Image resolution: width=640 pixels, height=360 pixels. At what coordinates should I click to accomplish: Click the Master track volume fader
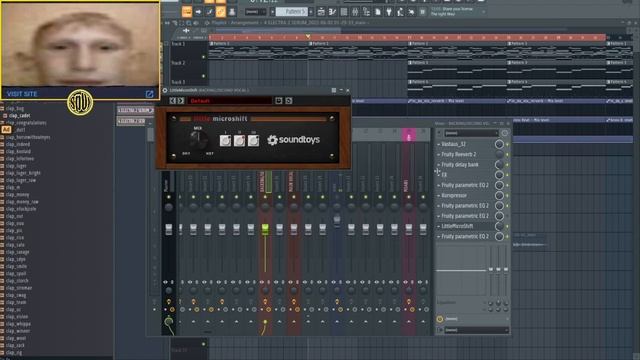(169, 230)
